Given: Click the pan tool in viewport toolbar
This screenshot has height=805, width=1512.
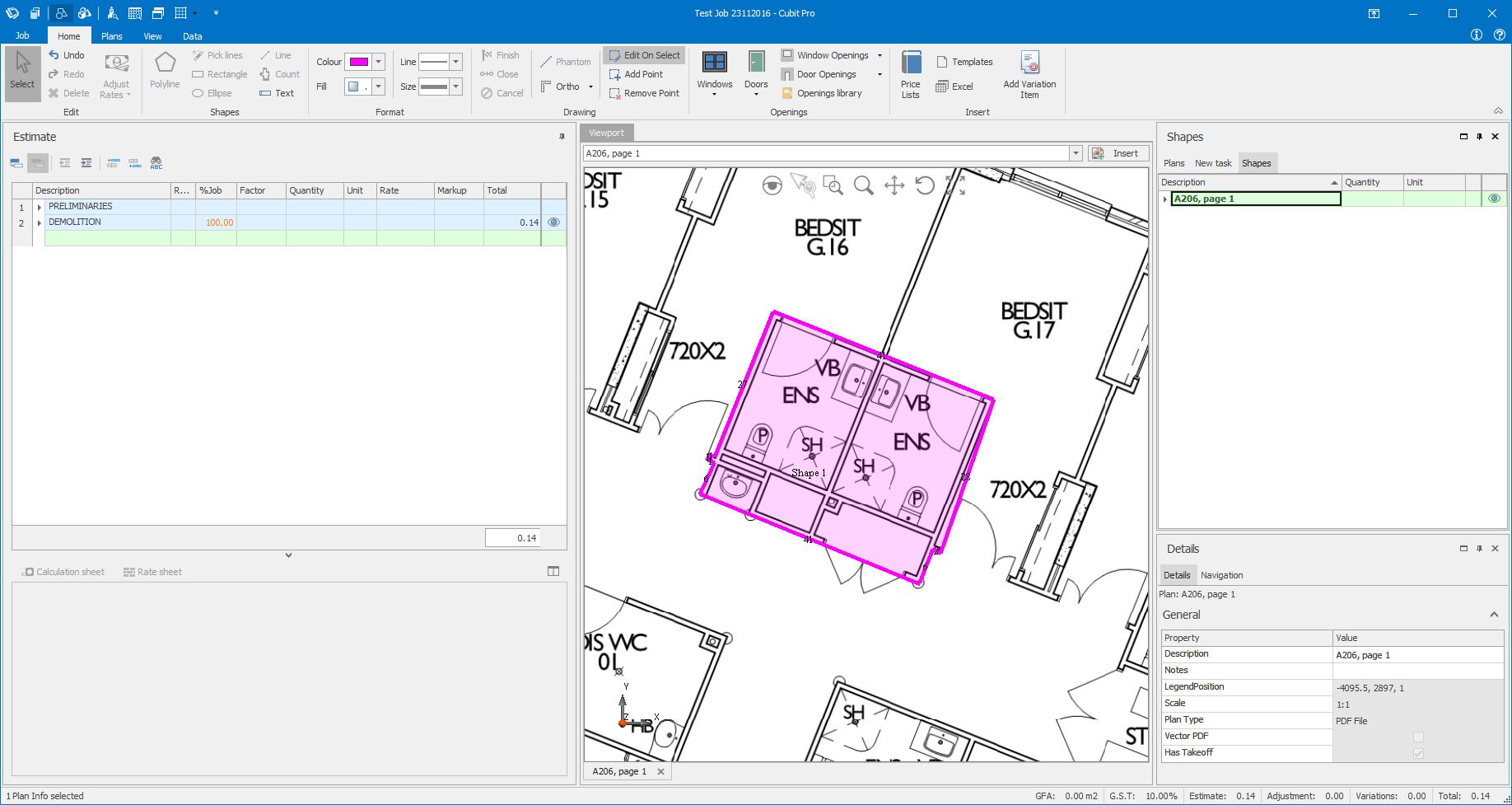Looking at the screenshot, I should pyautogui.click(x=894, y=185).
